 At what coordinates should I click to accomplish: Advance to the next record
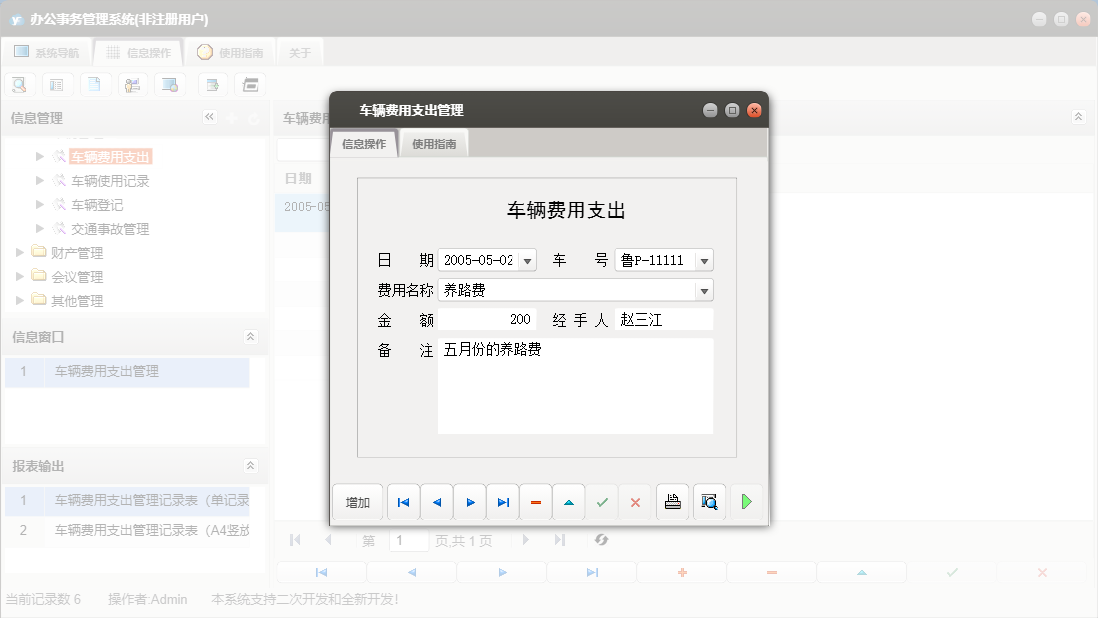470,501
